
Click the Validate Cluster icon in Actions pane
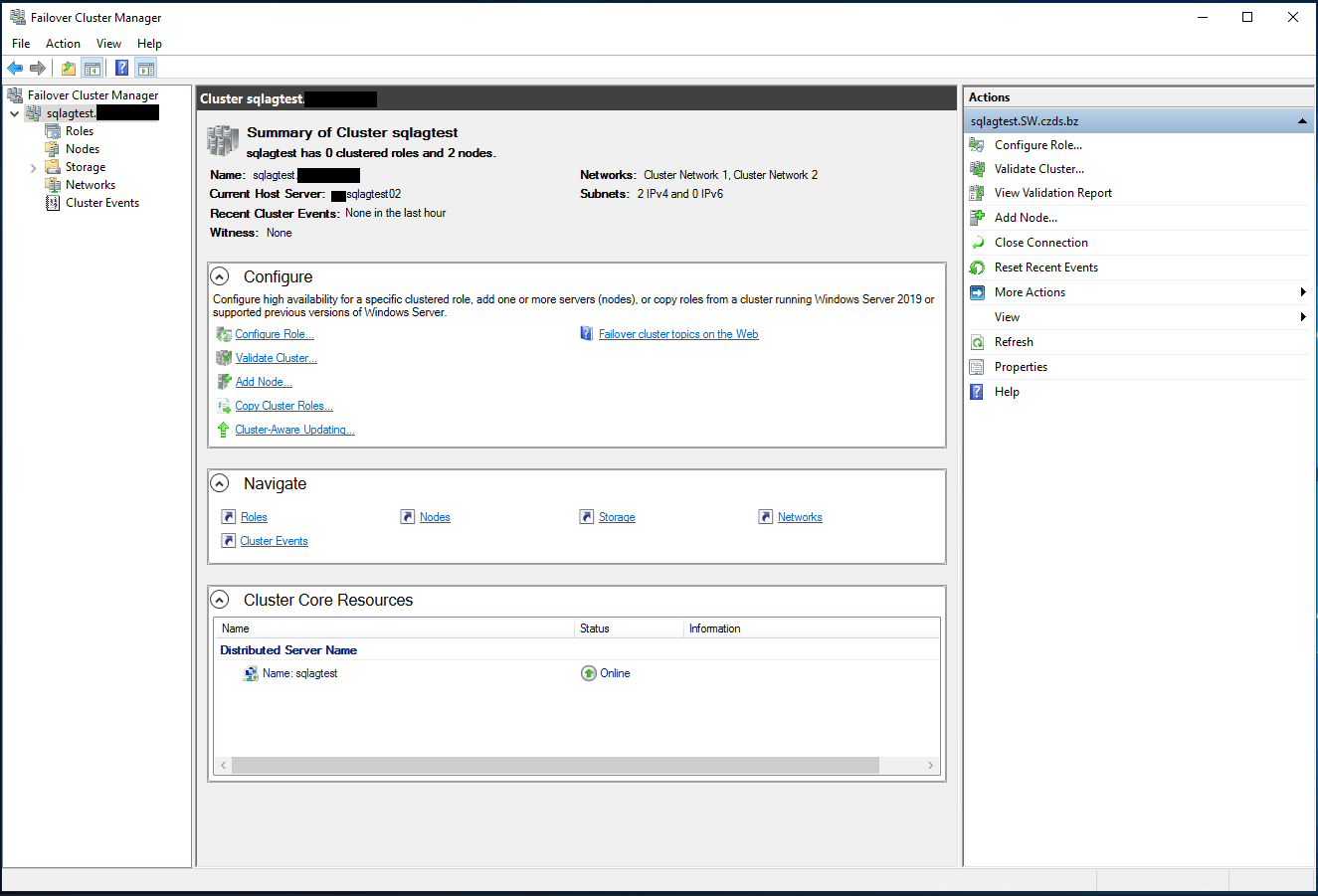[977, 169]
